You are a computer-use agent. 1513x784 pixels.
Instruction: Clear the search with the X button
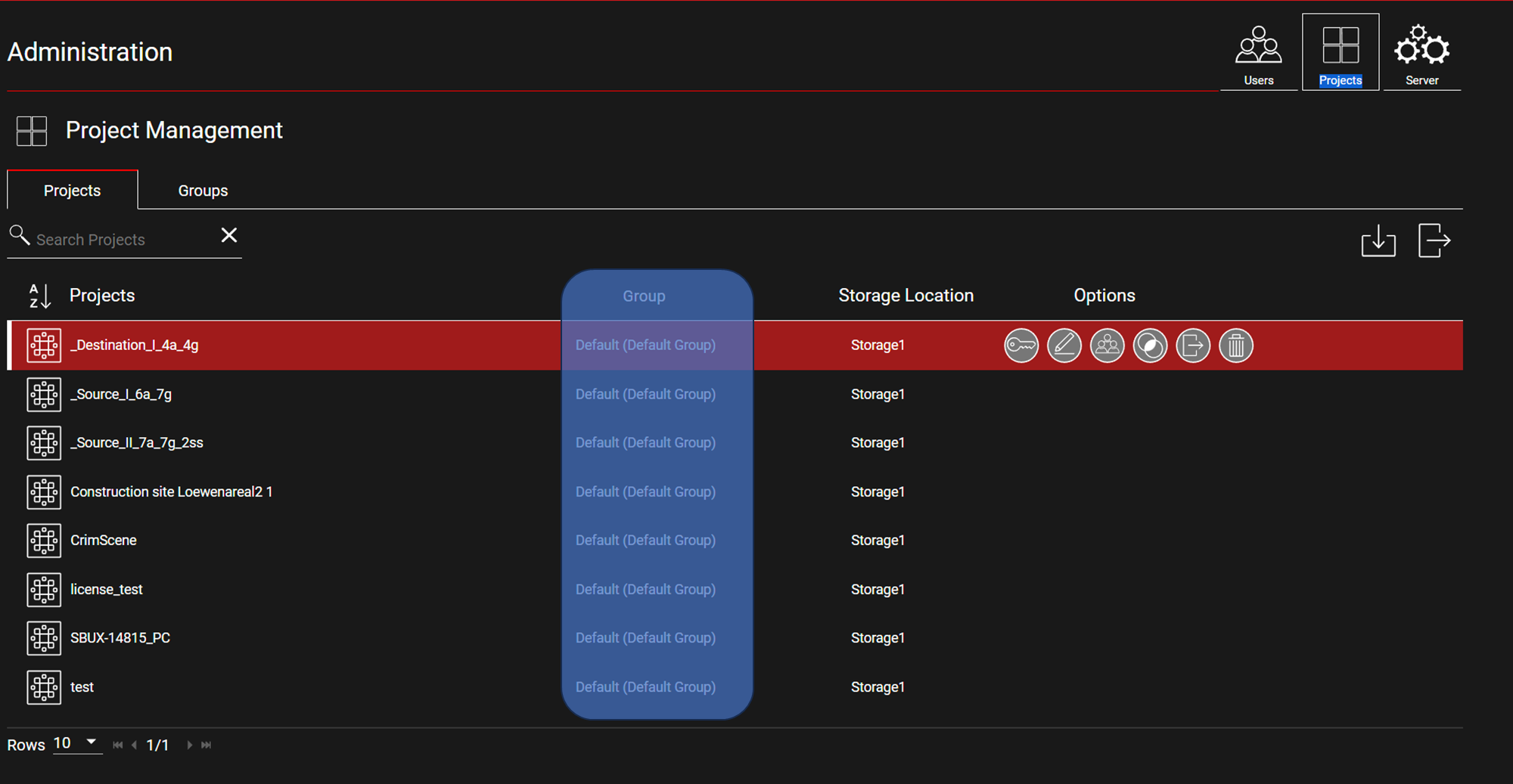[x=228, y=236]
